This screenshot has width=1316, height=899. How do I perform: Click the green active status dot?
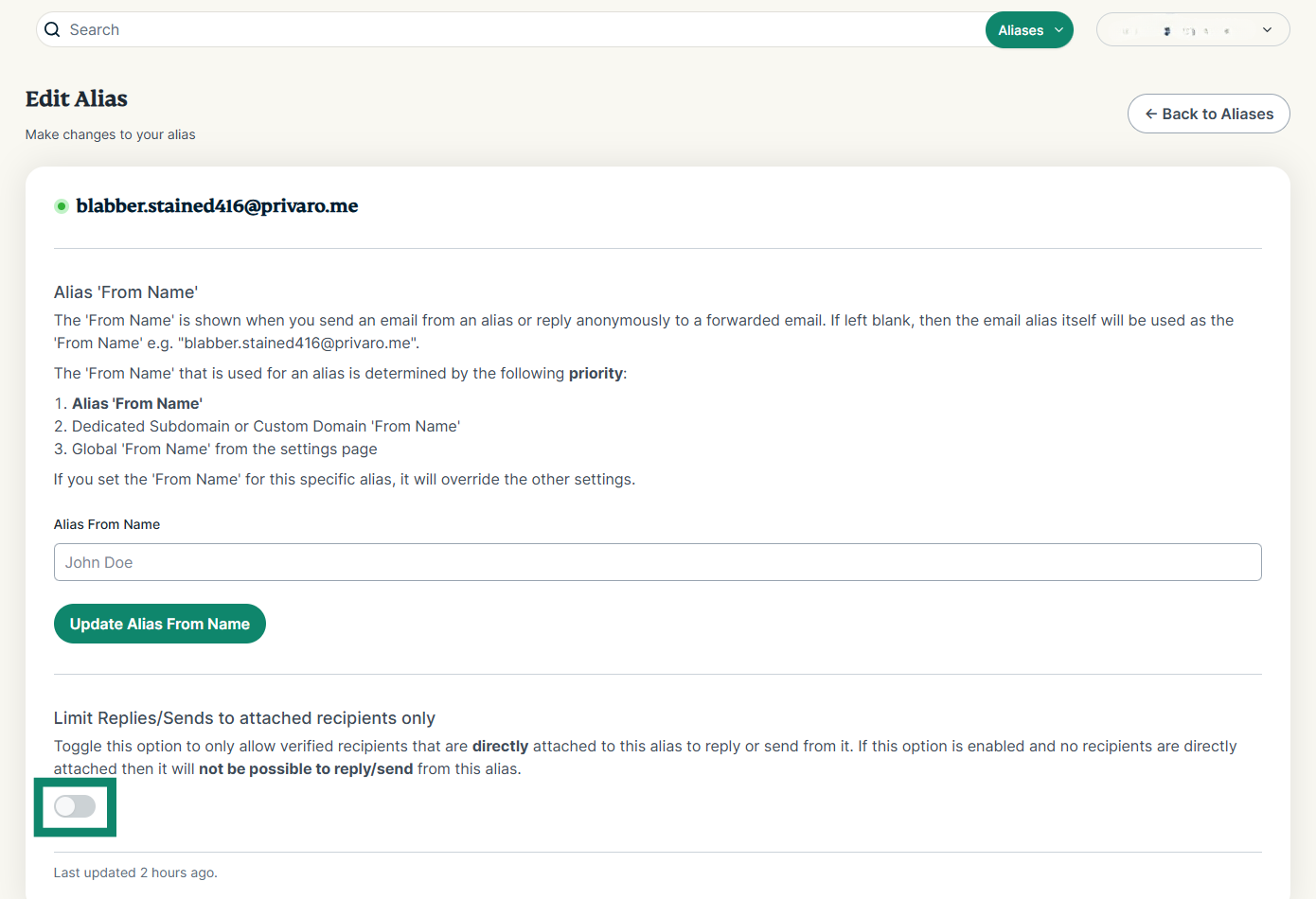click(x=62, y=206)
